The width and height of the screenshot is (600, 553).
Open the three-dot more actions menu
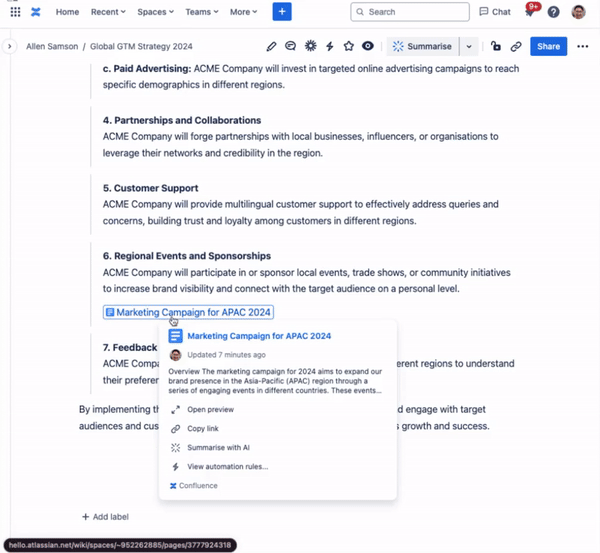[x=582, y=46]
